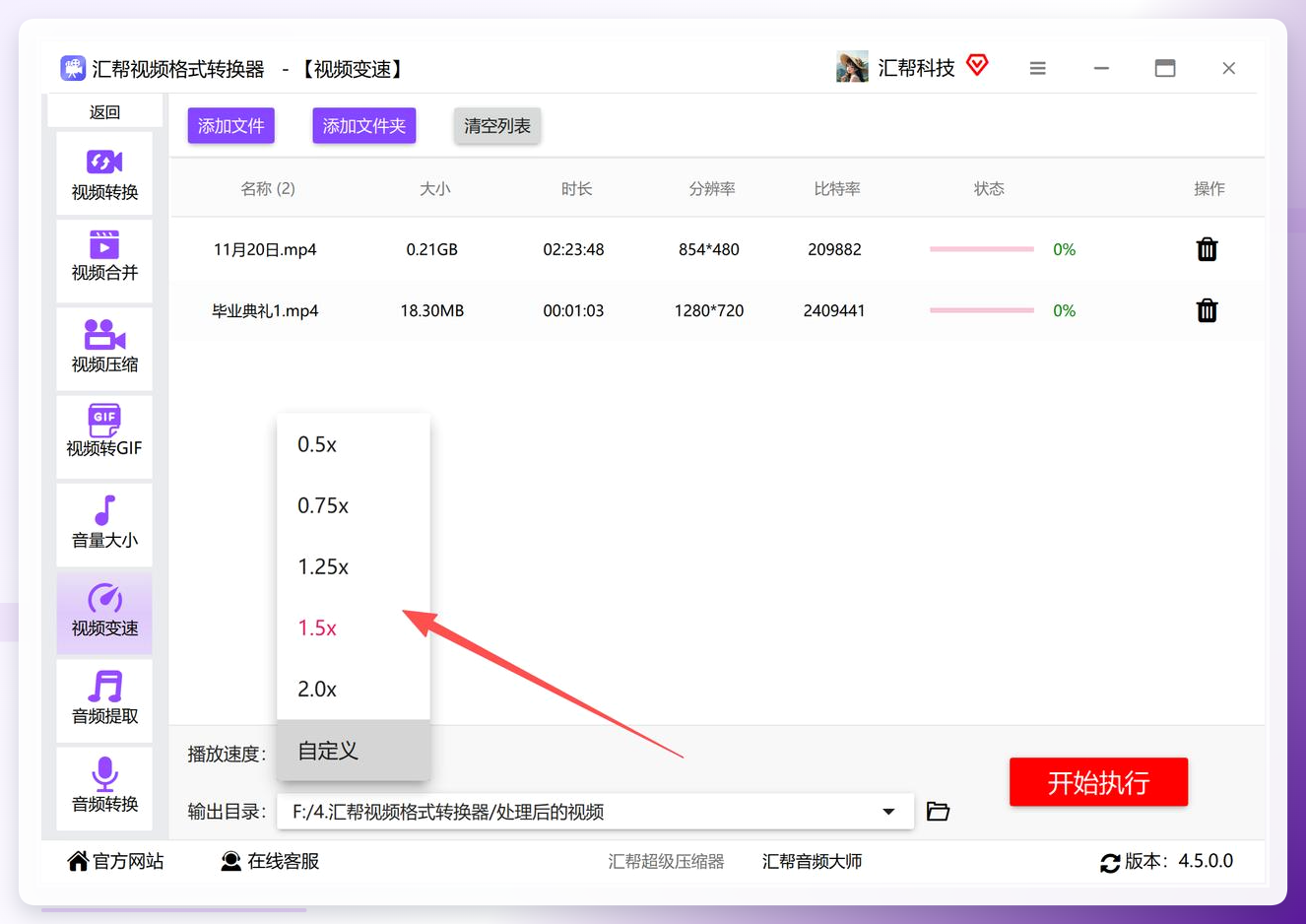Screen dimensions: 1306x924
Task: Open the 视频转换 video convert tool
Action: 104,173
